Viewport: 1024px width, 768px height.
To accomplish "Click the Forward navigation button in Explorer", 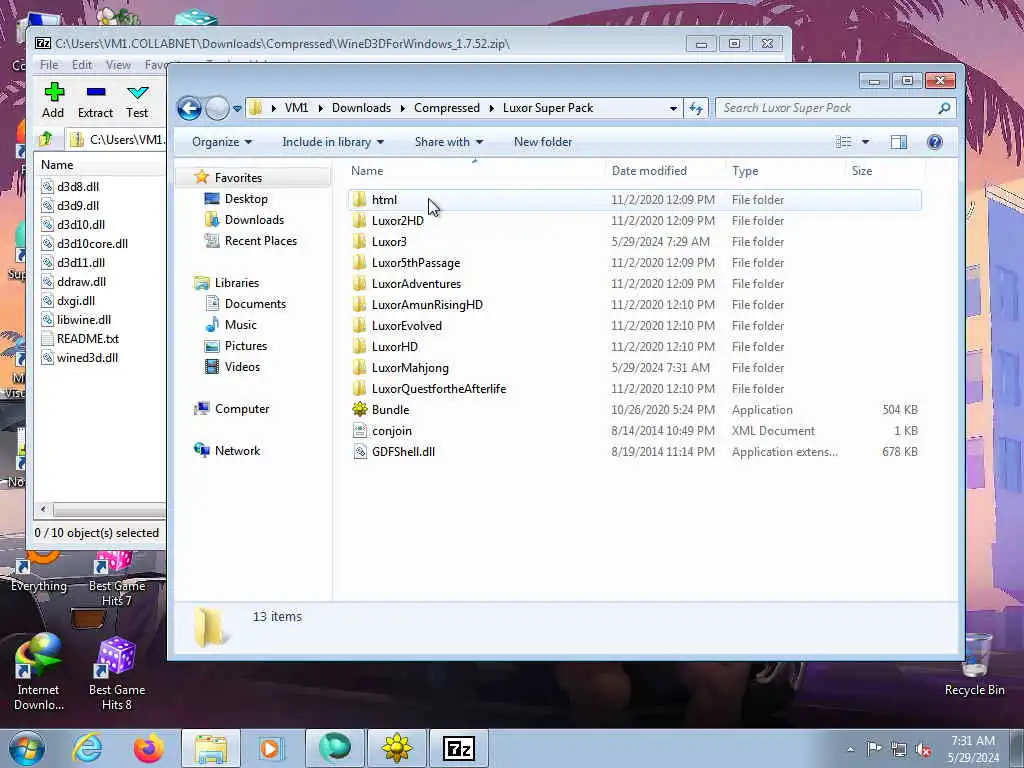I will tap(217, 108).
